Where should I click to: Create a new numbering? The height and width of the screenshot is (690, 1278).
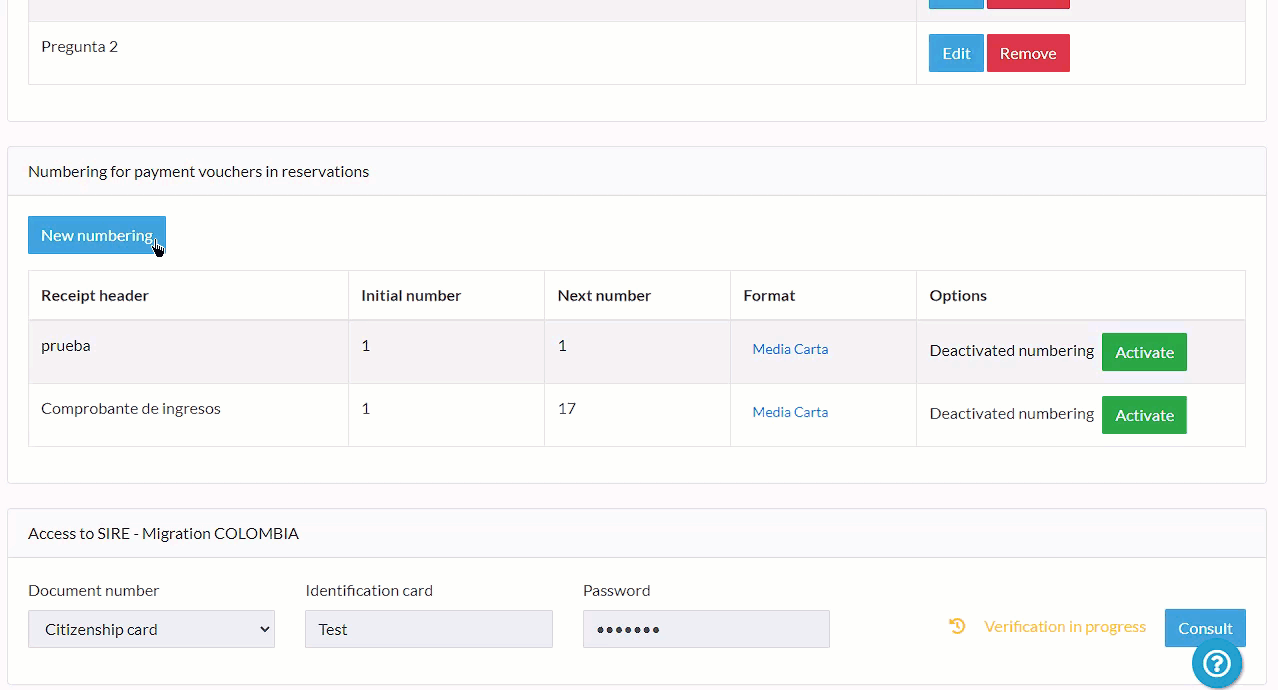pyautogui.click(x=96, y=236)
